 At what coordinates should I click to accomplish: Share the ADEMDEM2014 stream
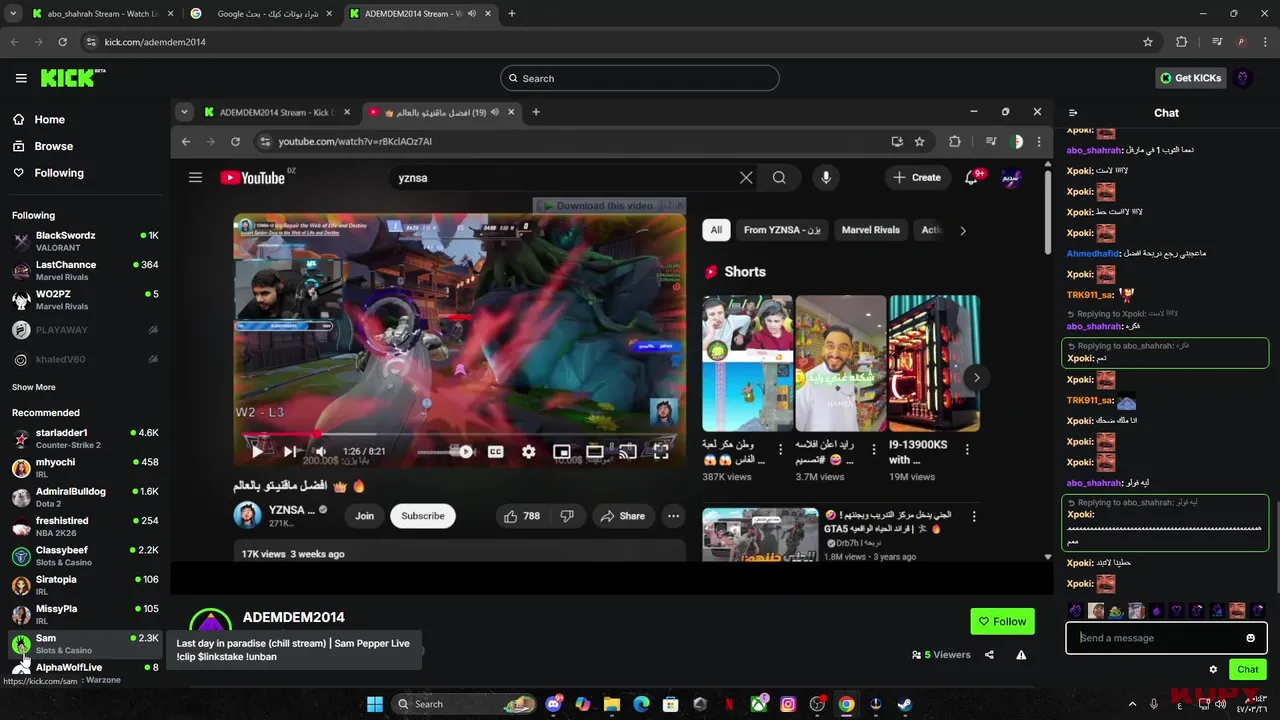pos(989,655)
